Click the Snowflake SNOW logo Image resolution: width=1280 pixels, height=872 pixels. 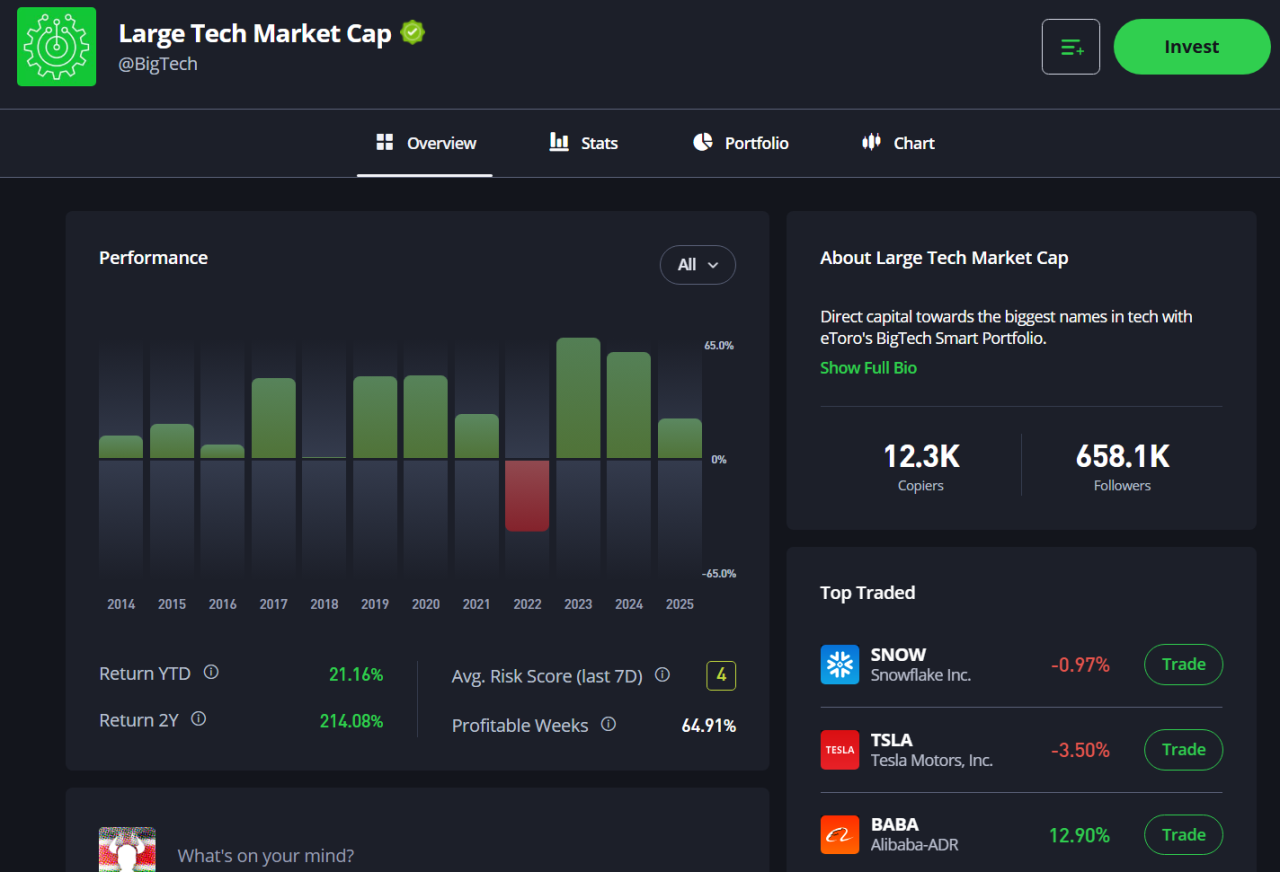pos(840,664)
